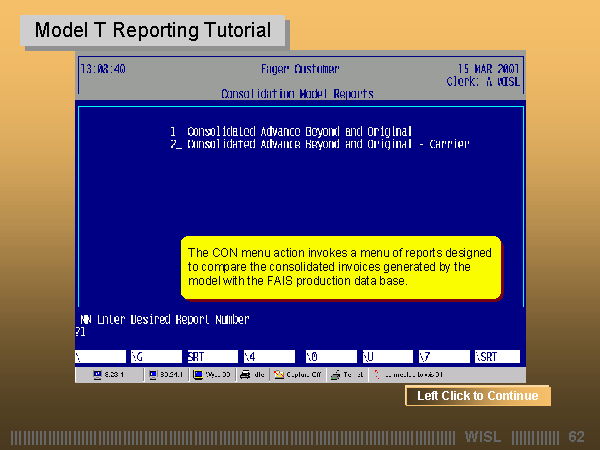600x450 pixels.
Task: Select report 1 Consolidated Advance Beyond and Original
Action: pyautogui.click(x=299, y=131)
